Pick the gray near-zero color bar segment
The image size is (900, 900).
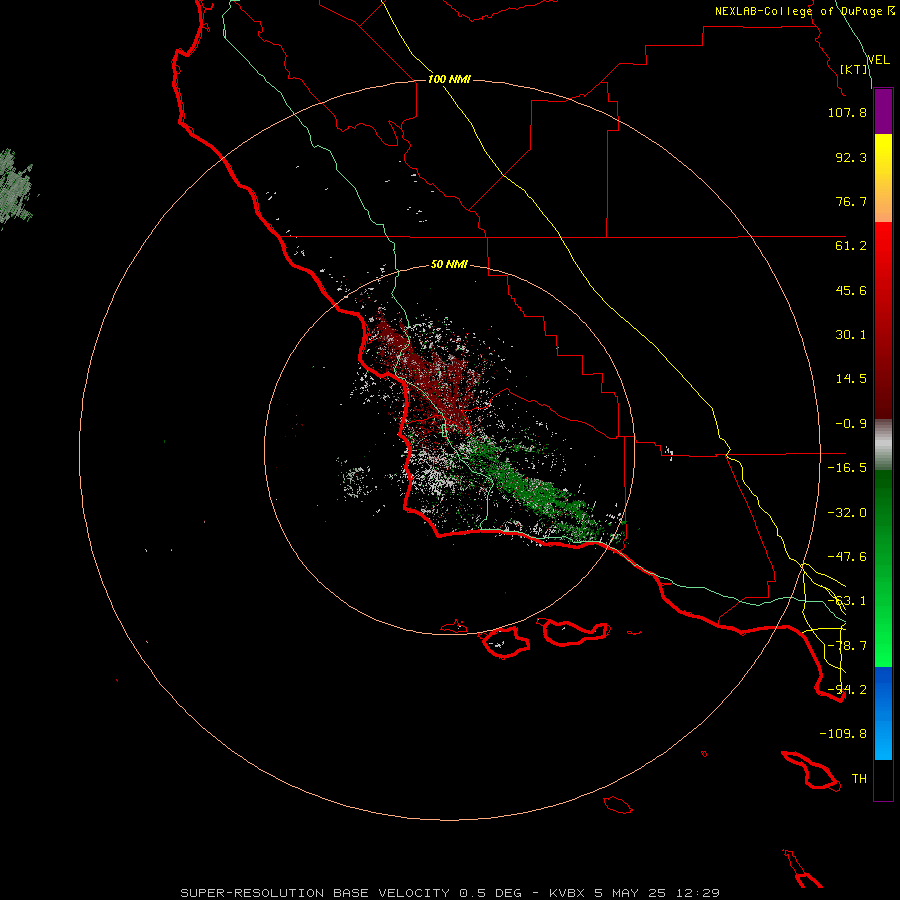[883, 445]
